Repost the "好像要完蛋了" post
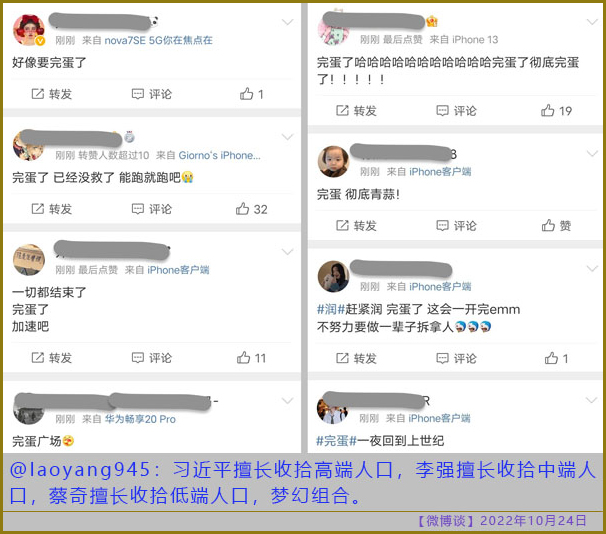 [x=51, y=94]
